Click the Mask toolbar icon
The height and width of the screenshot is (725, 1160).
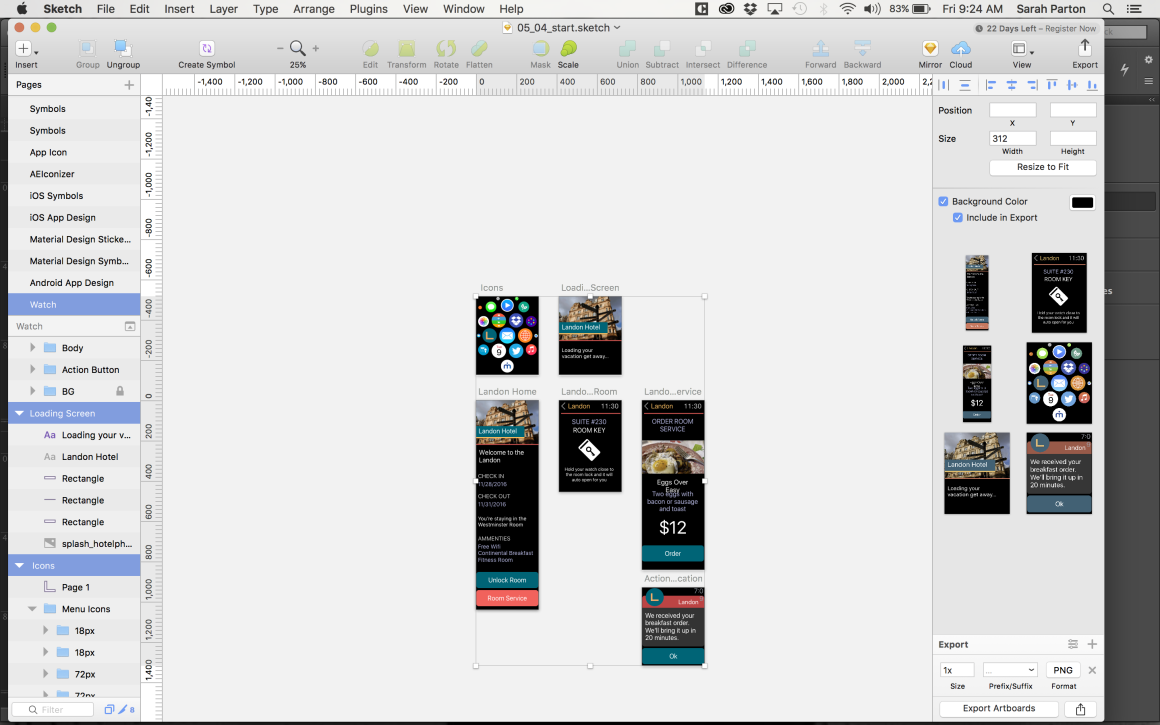(x=540, y=49)
